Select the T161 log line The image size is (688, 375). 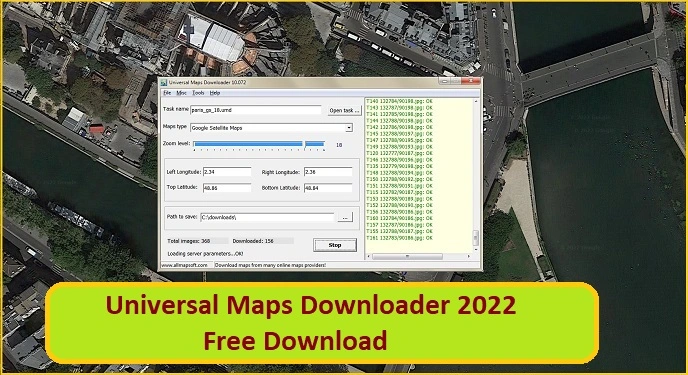[399, 238]
